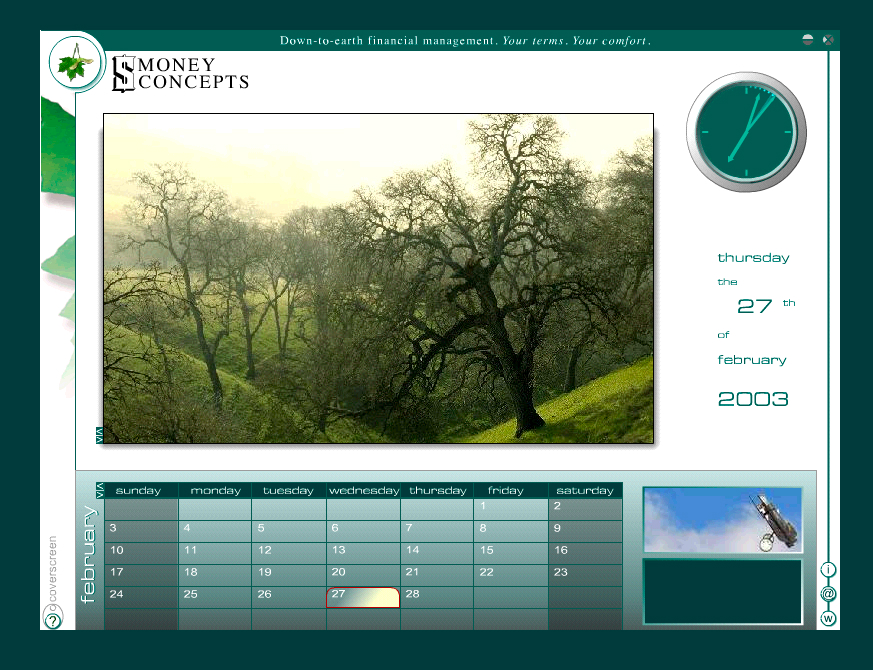Select February 14 on the calendar

point(436,553)
